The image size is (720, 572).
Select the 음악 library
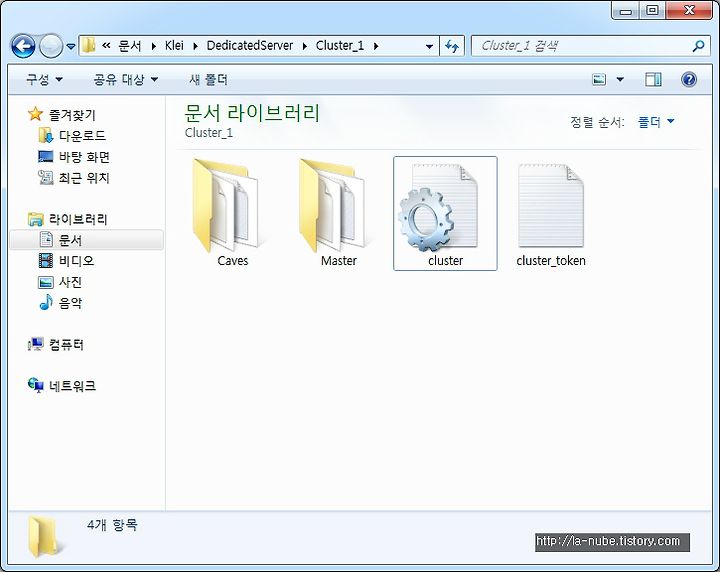click(61, 303)
